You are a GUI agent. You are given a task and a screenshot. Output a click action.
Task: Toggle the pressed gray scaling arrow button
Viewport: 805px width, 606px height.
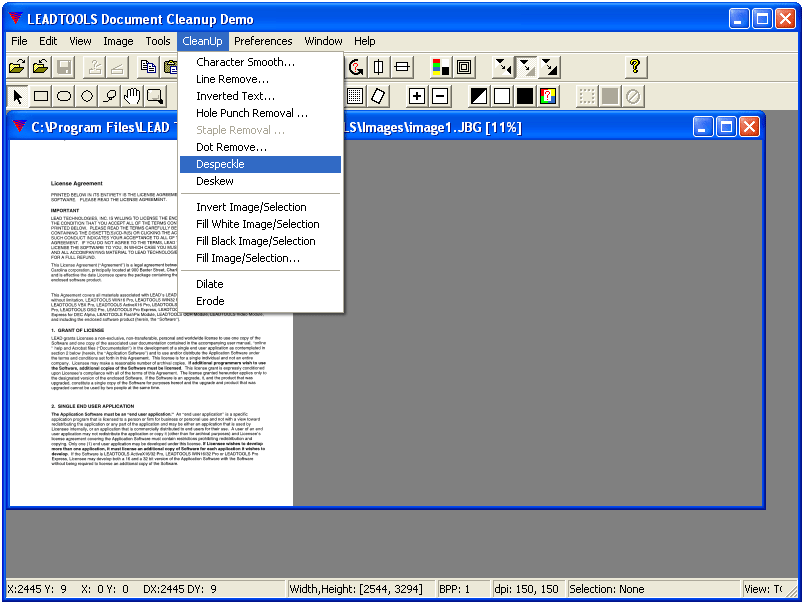(526, 67)
